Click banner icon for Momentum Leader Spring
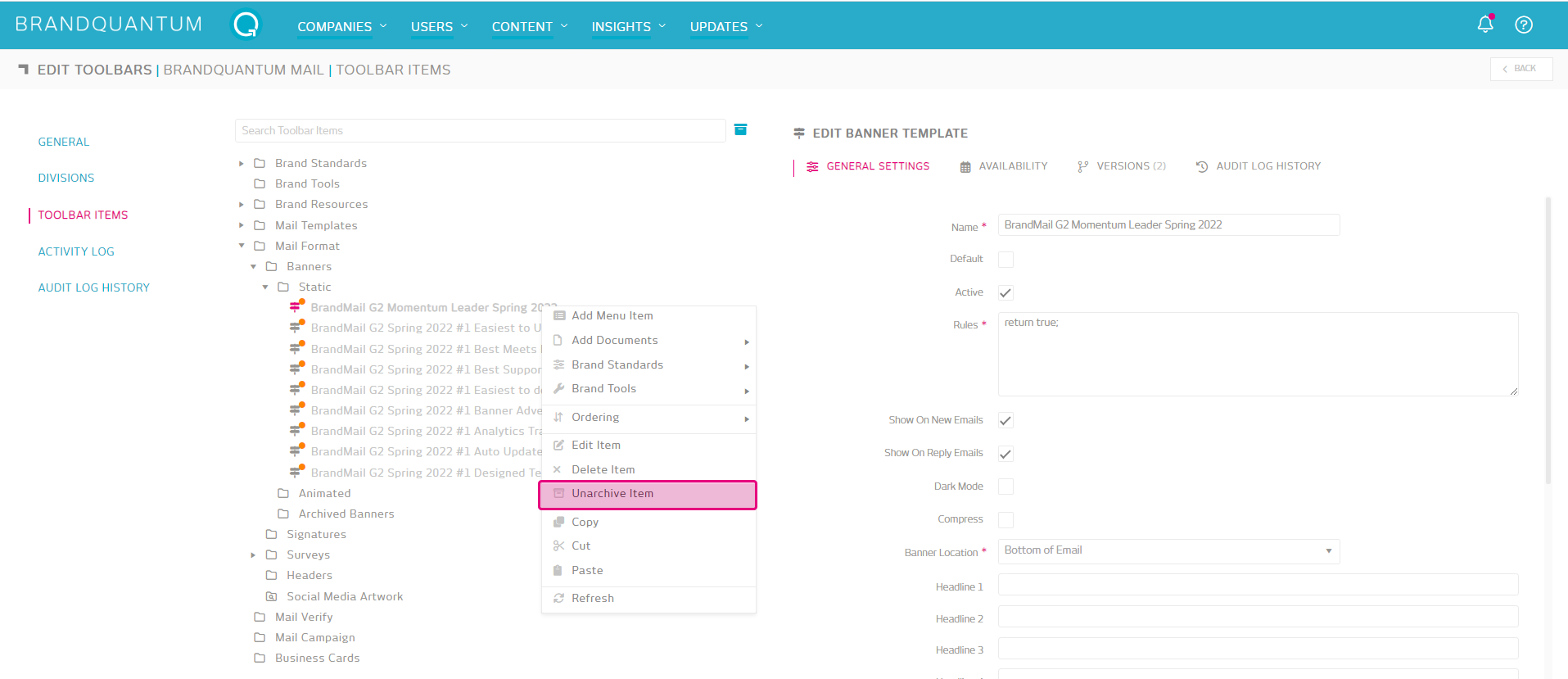The width and height of the screenshot is (1568, 679). 296,306
